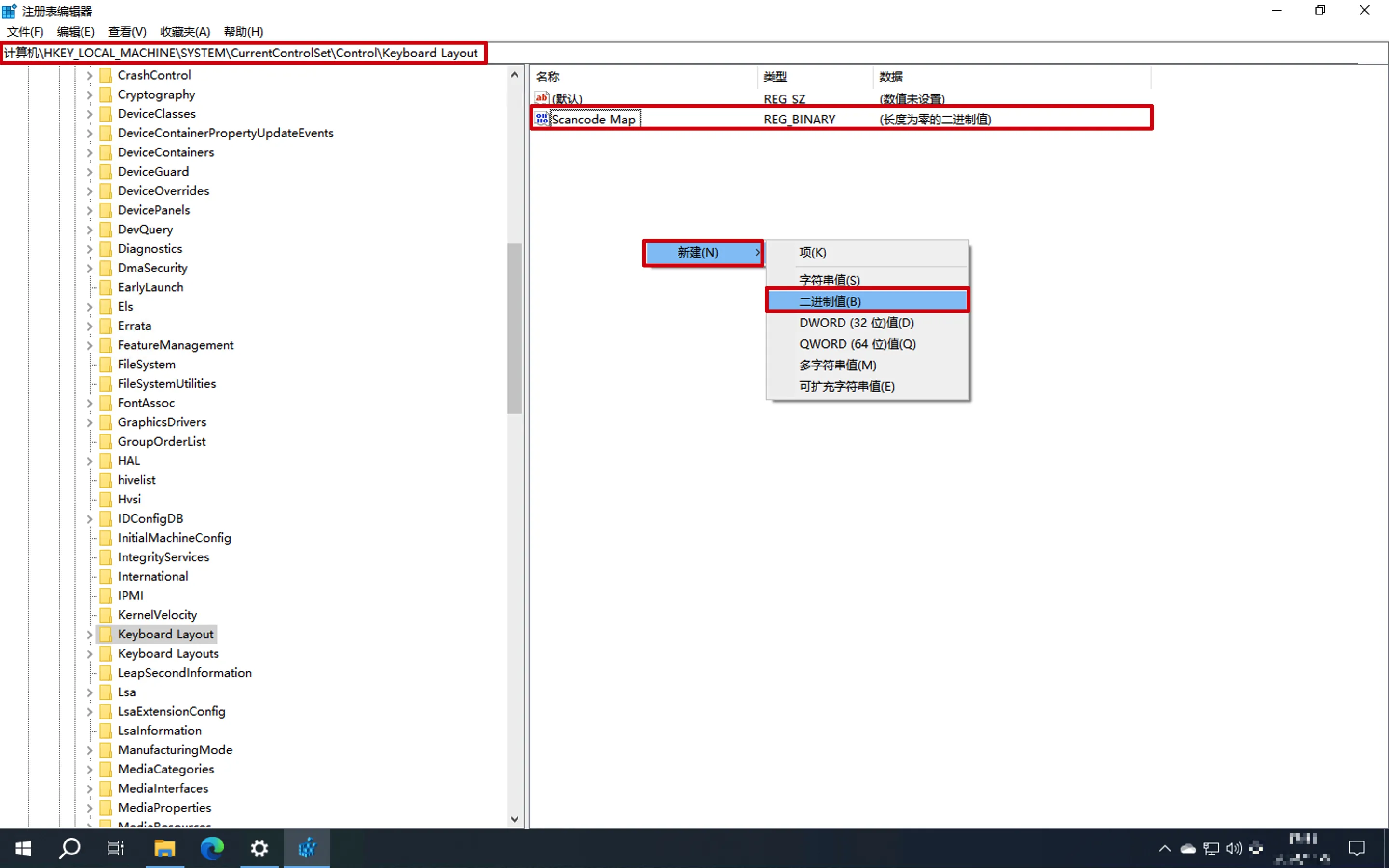Click the registry path address bar
Image resolution: width=1389 pixels, height=868 pixels.
point(241,53)
